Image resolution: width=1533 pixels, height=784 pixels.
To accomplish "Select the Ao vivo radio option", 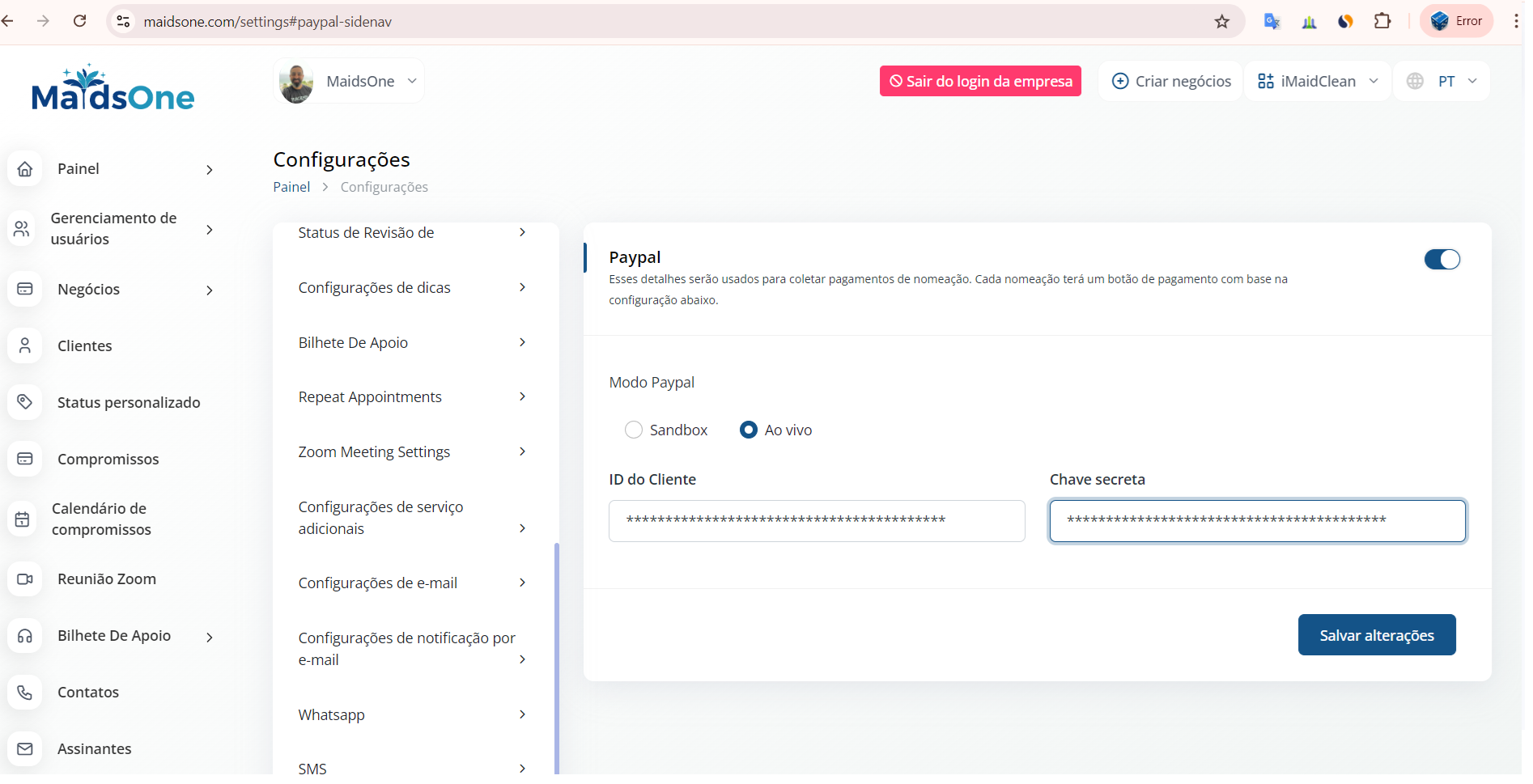I will click(749, 430).
